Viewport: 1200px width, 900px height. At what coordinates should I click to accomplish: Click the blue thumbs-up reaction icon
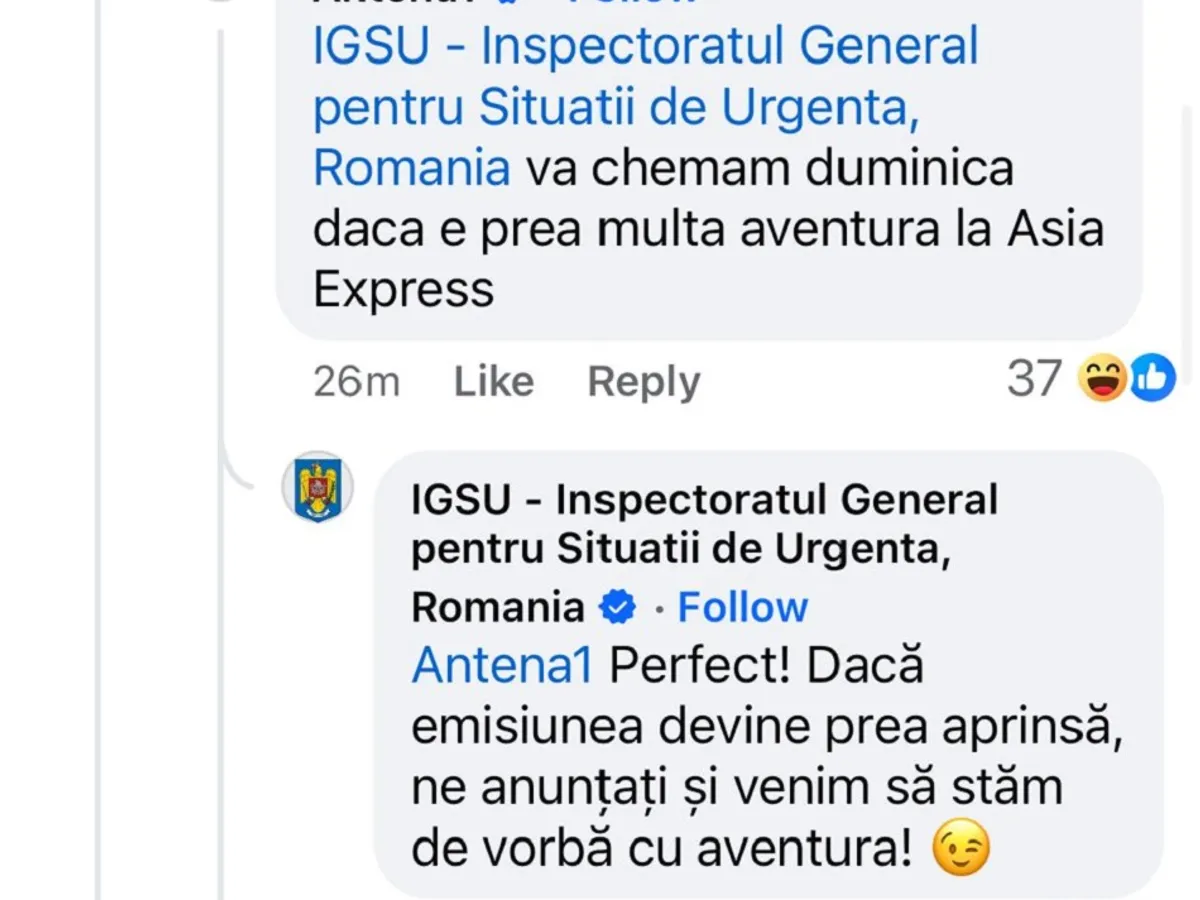pyautogui.click(x=1151, y=380)
